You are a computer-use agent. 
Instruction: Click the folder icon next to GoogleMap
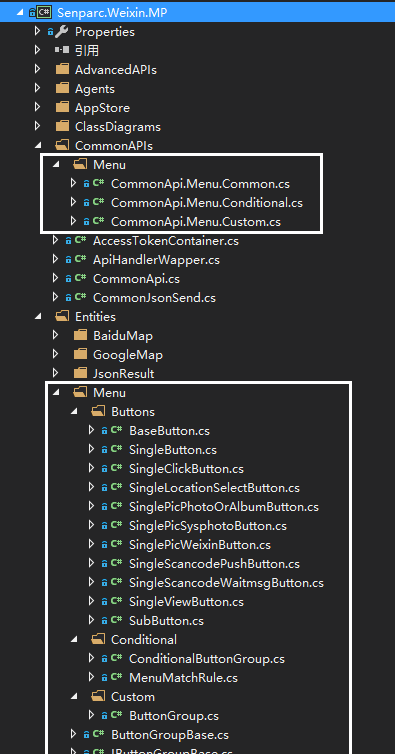pyautogui.click(x=80, y=354)
